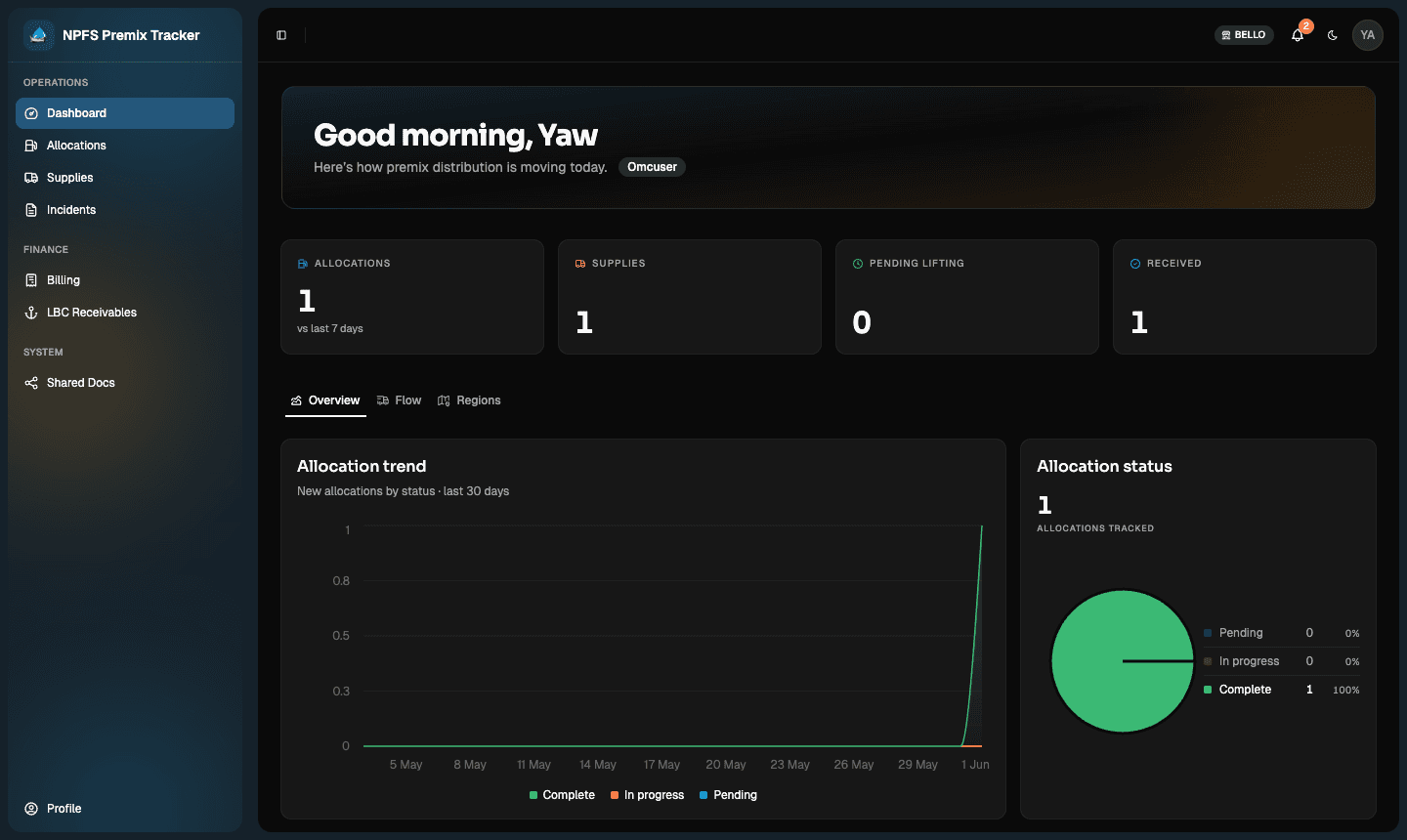Switch to the Flow tab
The image size is (1407, 840).
click(399, 400)
